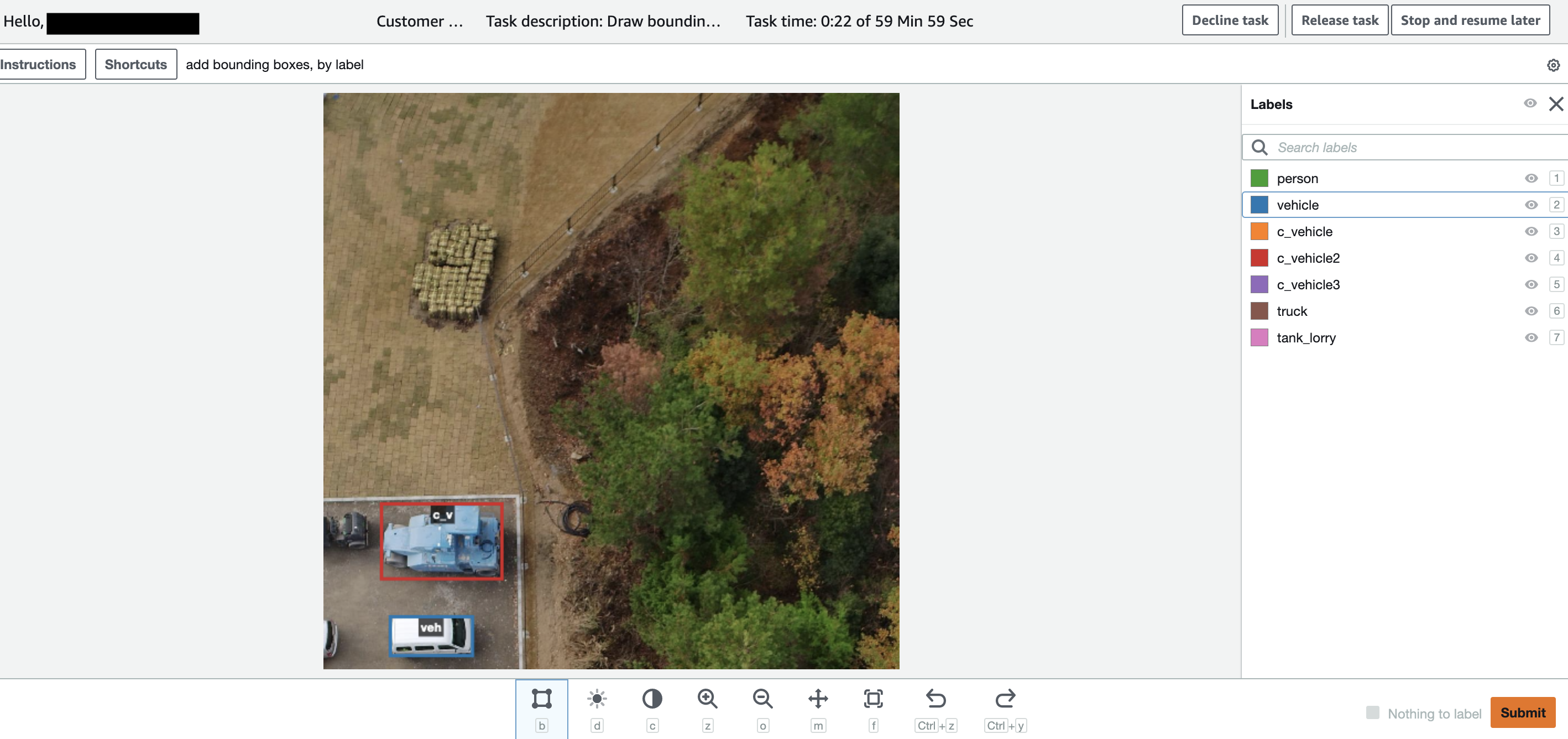
Task: Hide the person label boxes
Action: pos(1531,178)
